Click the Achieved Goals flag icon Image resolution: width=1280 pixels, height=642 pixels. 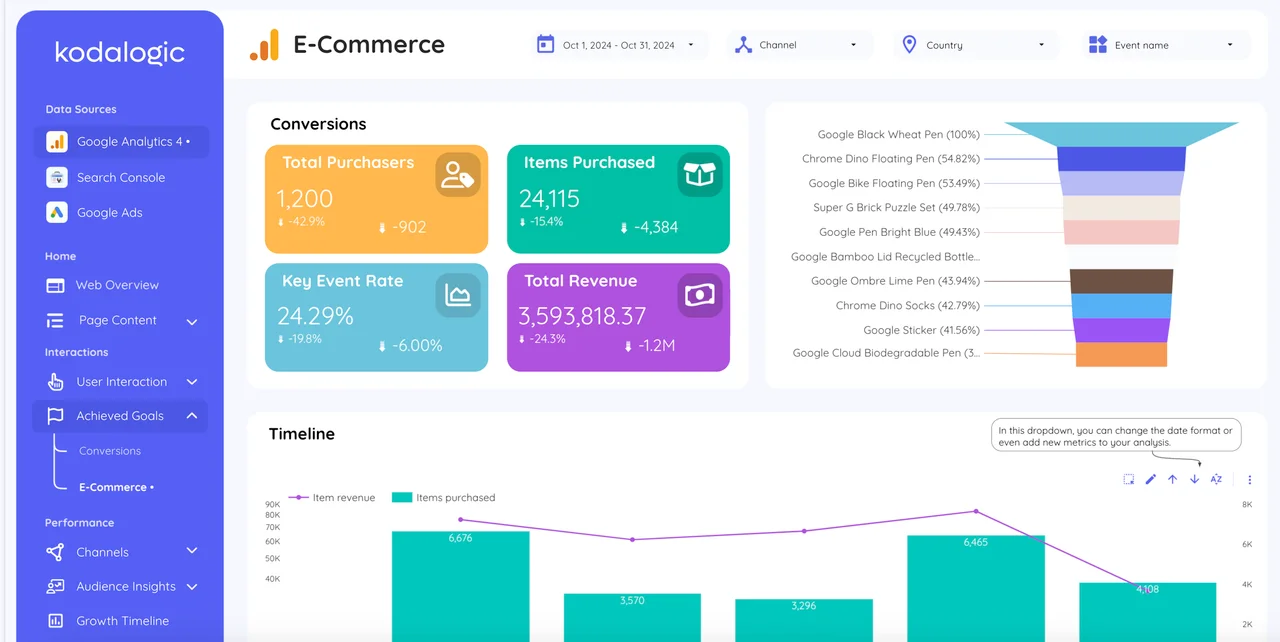tap(56, 416)
